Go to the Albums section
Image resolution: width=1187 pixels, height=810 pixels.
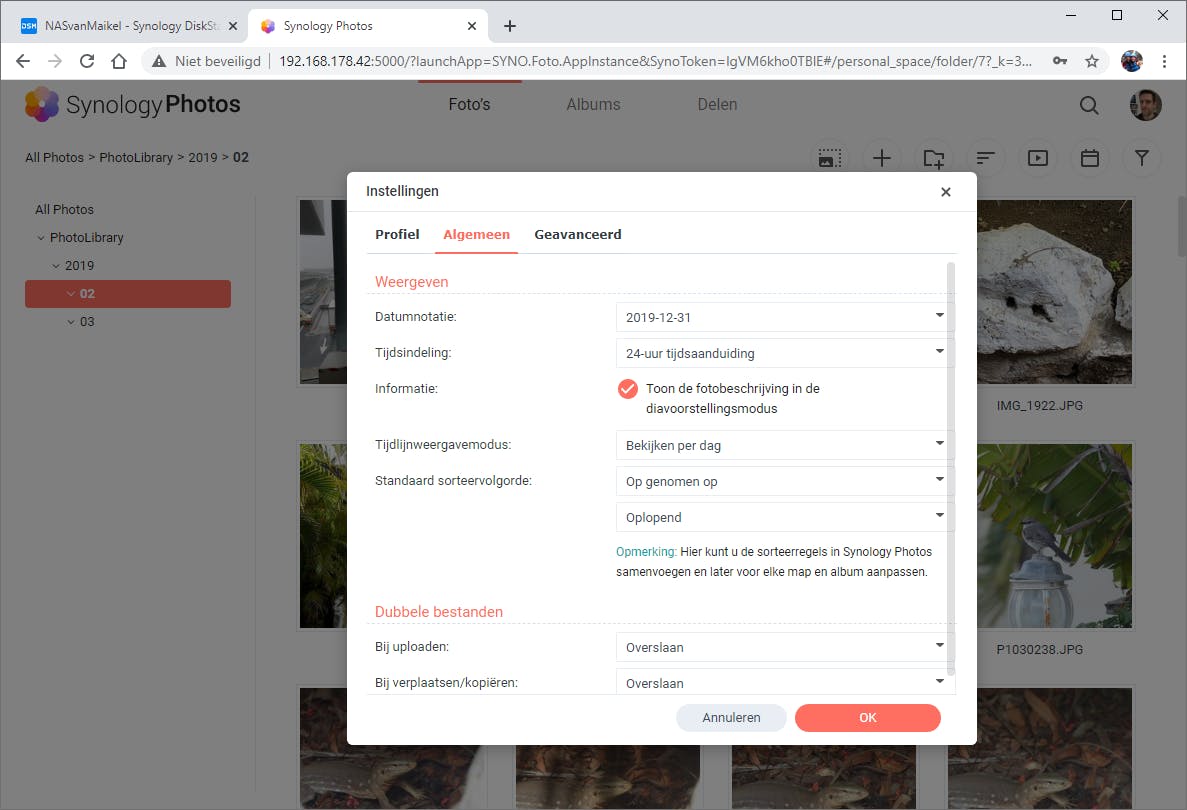click(x=594, y=104)
